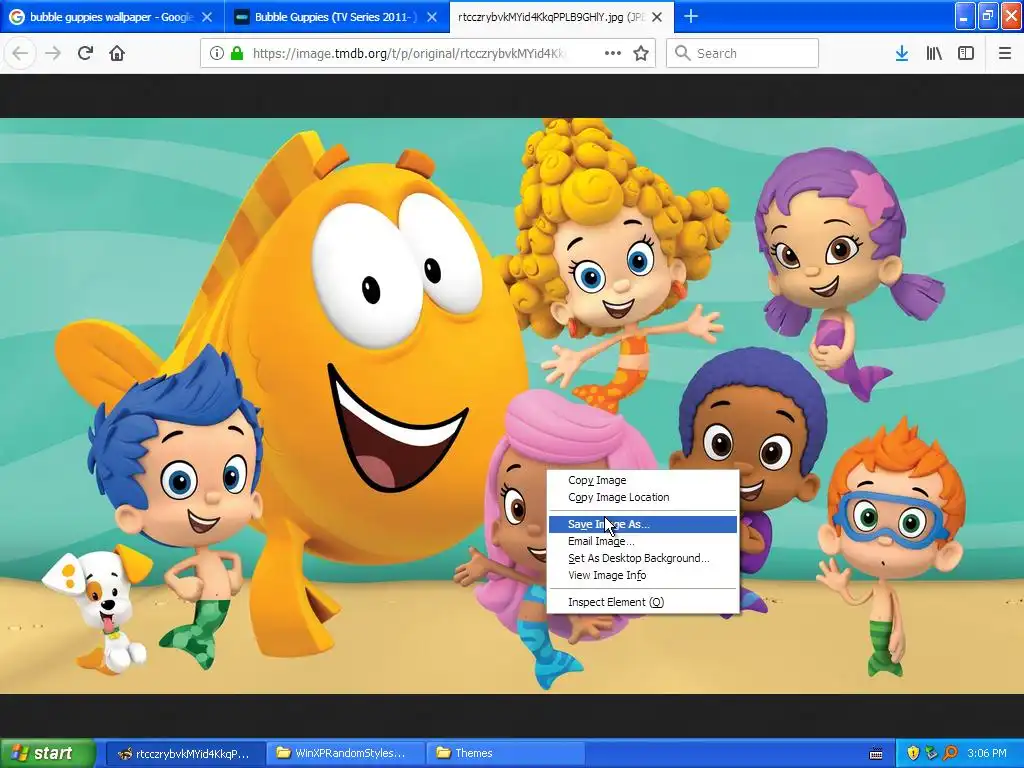Screen dimensions: 1024x768
Task: Choose Copy Image from context menu
Action: 643,480
